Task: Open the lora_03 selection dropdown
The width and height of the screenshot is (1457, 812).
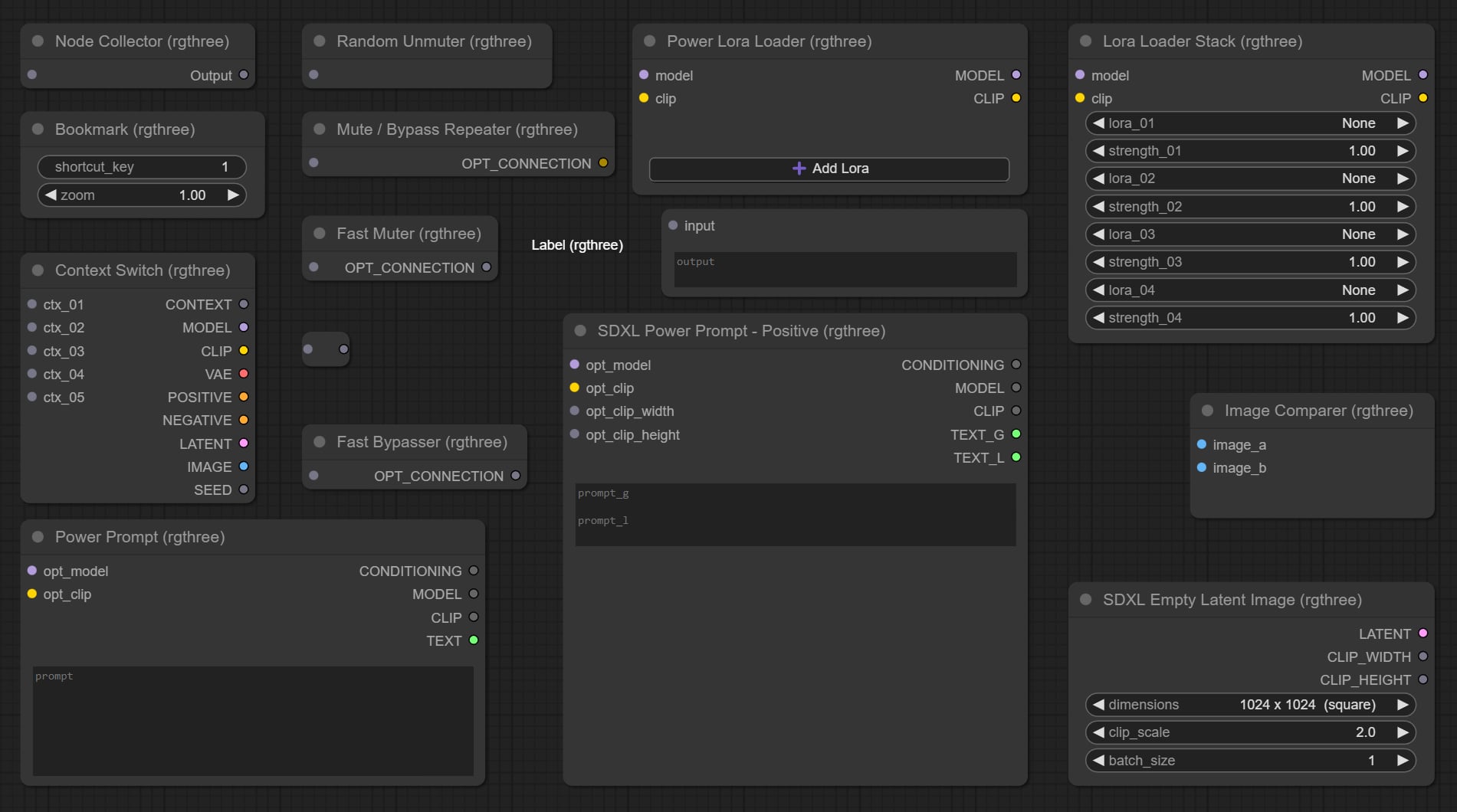Action: click(x=1250, y=234)
